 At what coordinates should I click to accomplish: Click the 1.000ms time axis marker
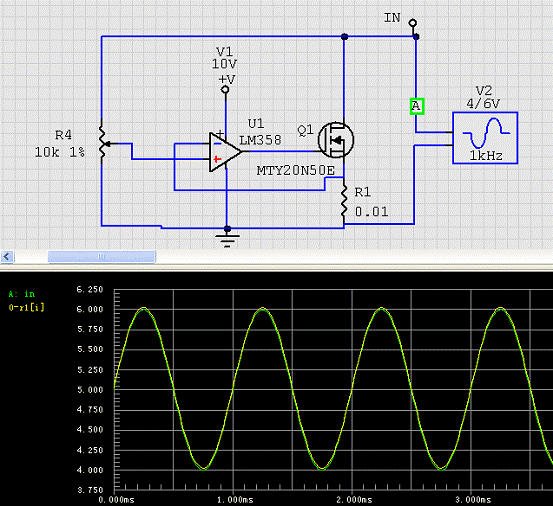(235, 500)
